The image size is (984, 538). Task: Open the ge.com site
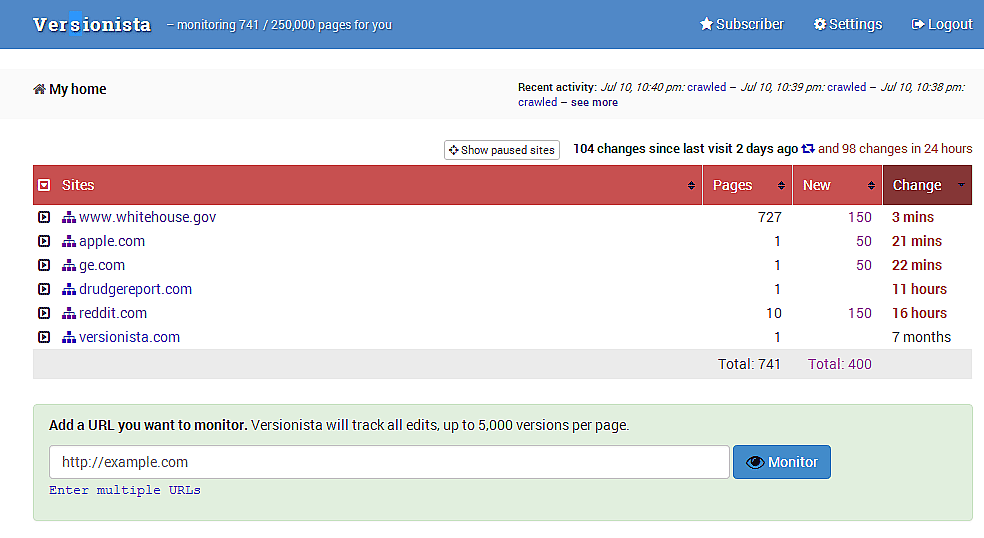pyautogui.click(x=102, y=265)
